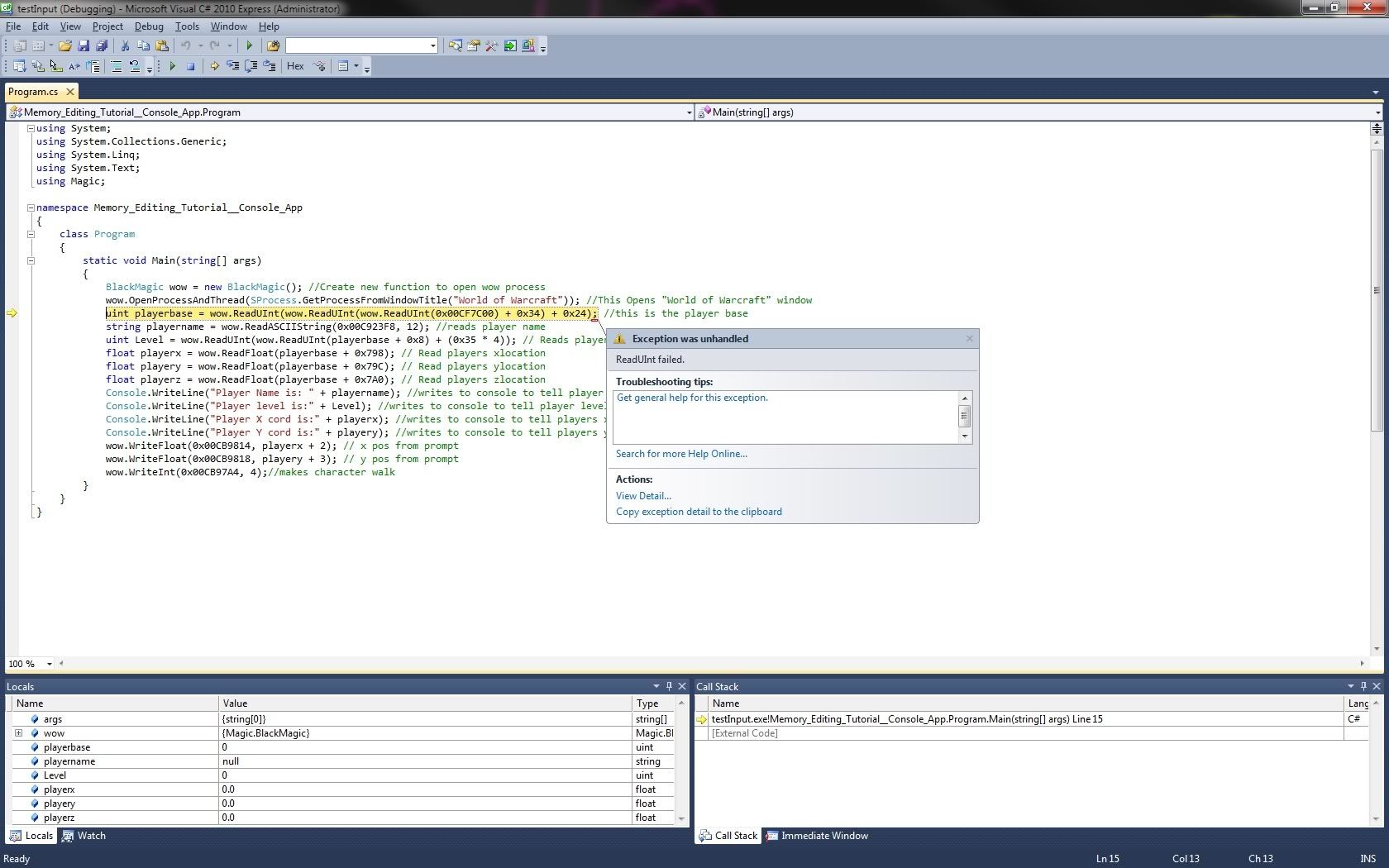Click the troubleshooting tips scrollbar thumb
This screenshot has width=1389, height=868.
click(x=964, y=417)
